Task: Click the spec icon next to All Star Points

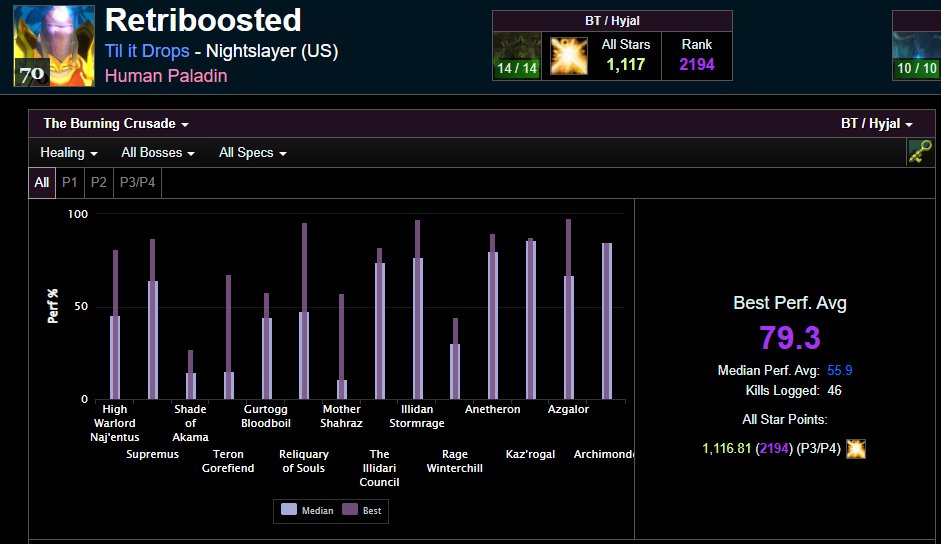Action: click(856, 449)
